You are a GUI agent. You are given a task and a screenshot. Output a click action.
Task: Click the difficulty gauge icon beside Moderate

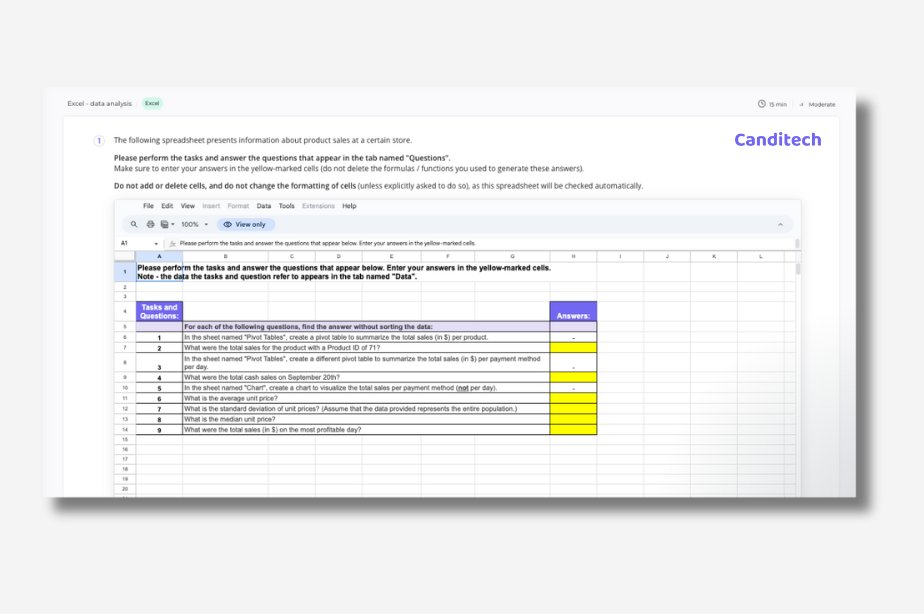[x=802, y=104]
